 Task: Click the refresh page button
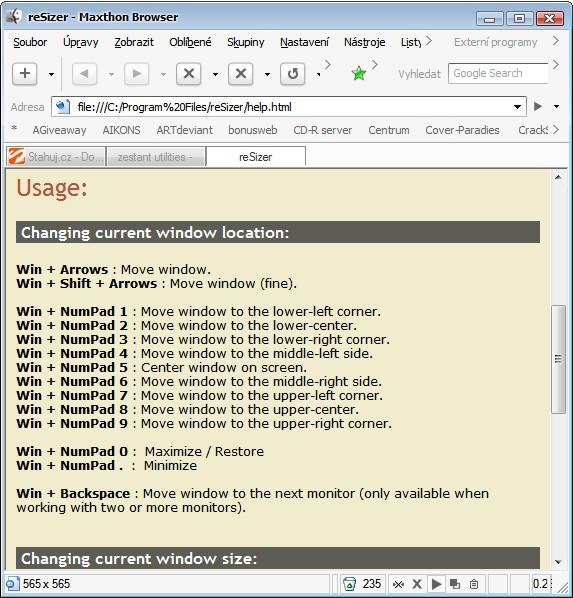pos(293,73)
